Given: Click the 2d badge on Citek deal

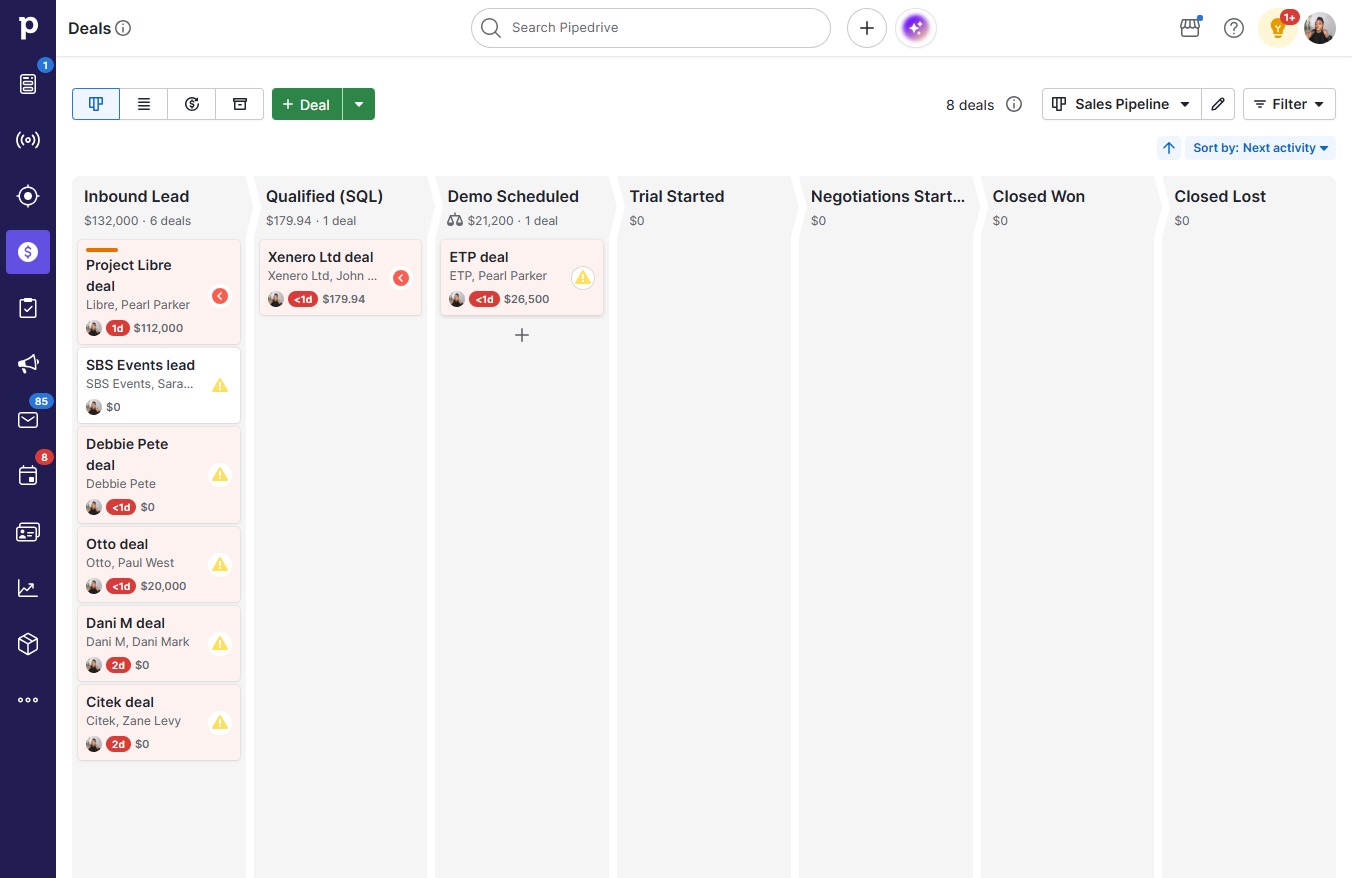Looking at the screenshot, I should coord(118,744).
